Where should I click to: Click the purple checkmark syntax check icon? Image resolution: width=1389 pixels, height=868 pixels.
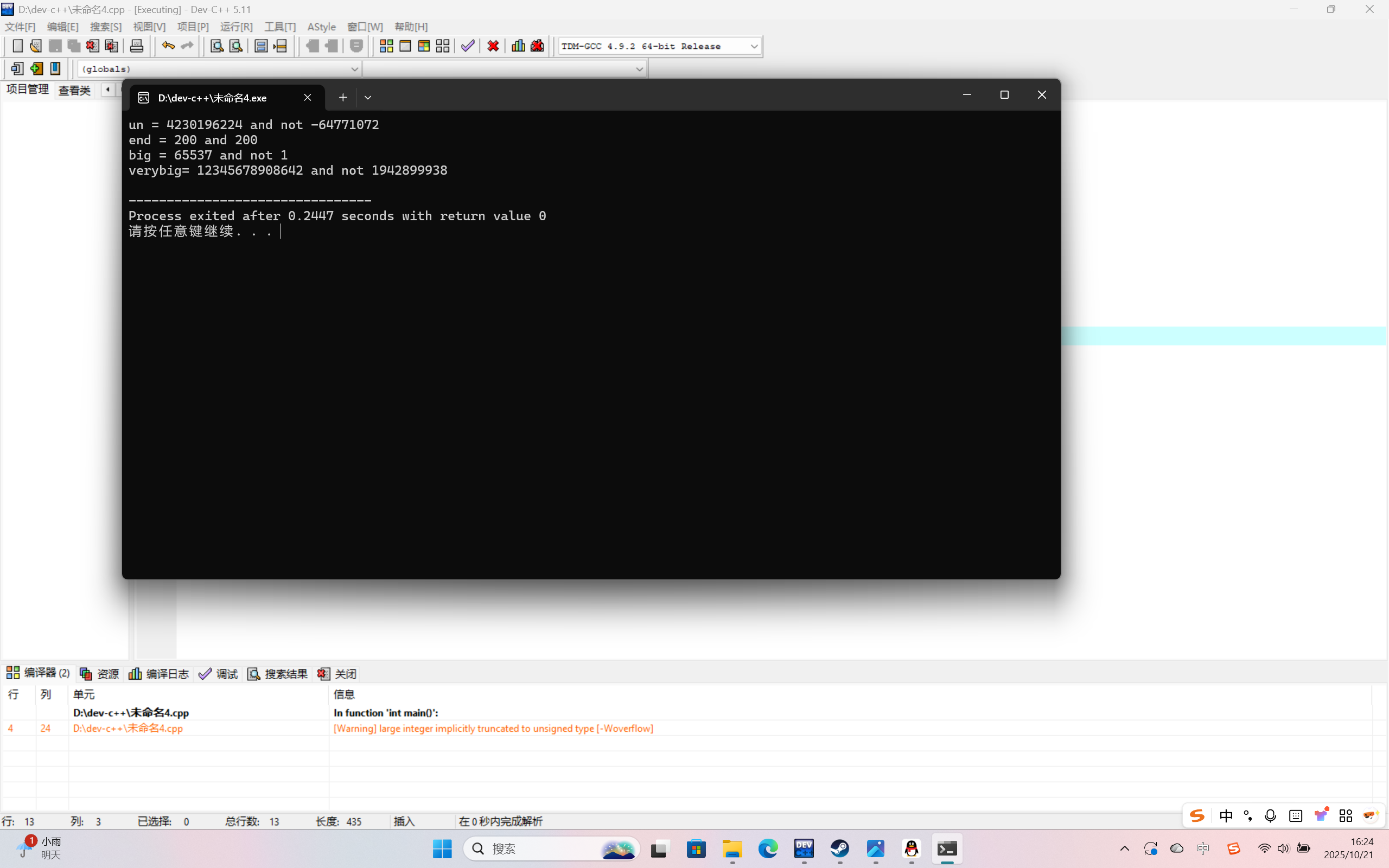[468, 46]
